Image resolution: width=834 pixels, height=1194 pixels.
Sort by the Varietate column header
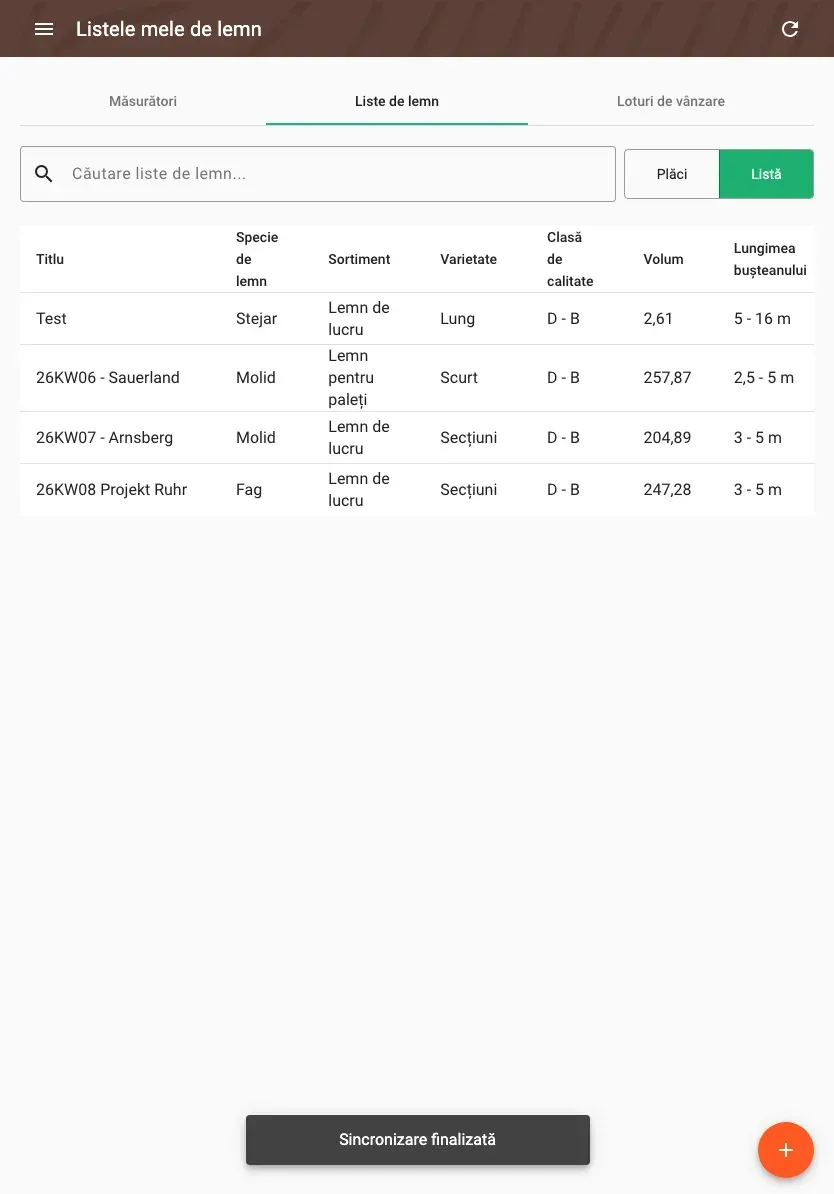(x=468, y=259)
